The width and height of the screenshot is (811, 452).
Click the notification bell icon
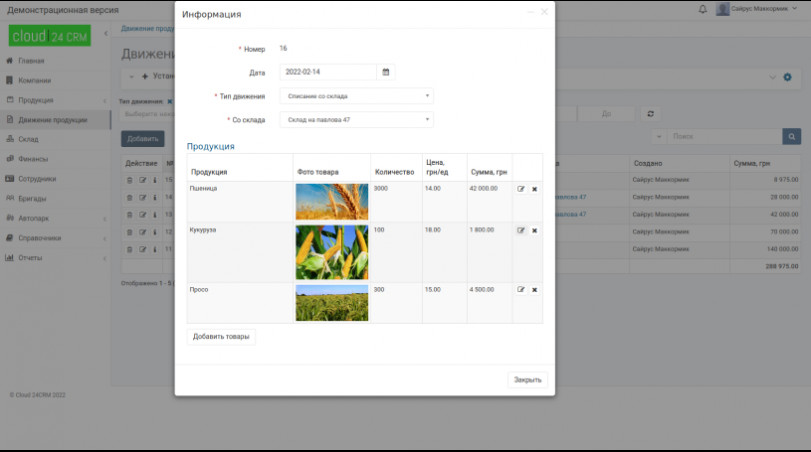(702, 9)
